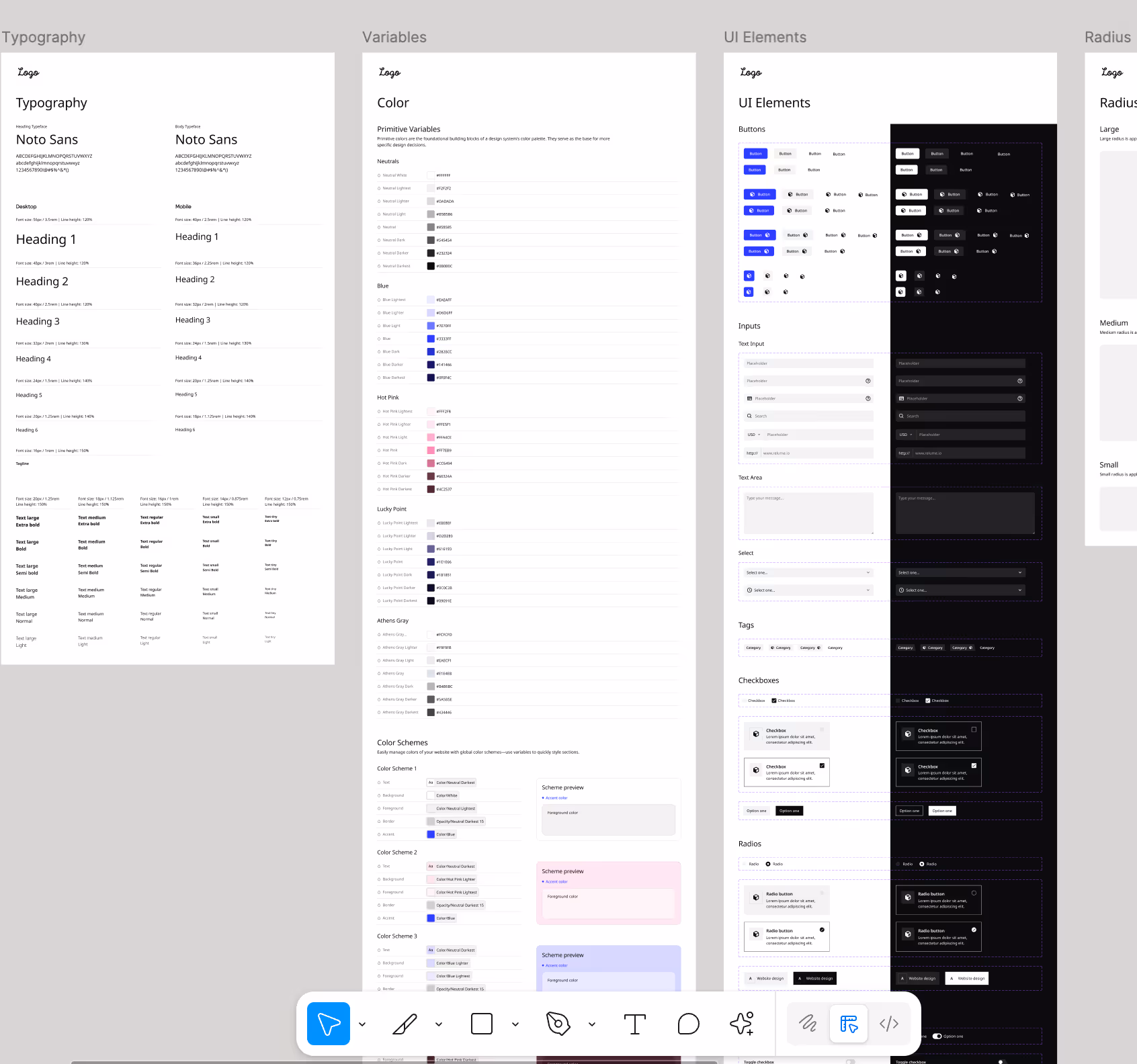
Task: Open the dark 'Select one...' dropdown with clock icon
Action: coord(961,590)
